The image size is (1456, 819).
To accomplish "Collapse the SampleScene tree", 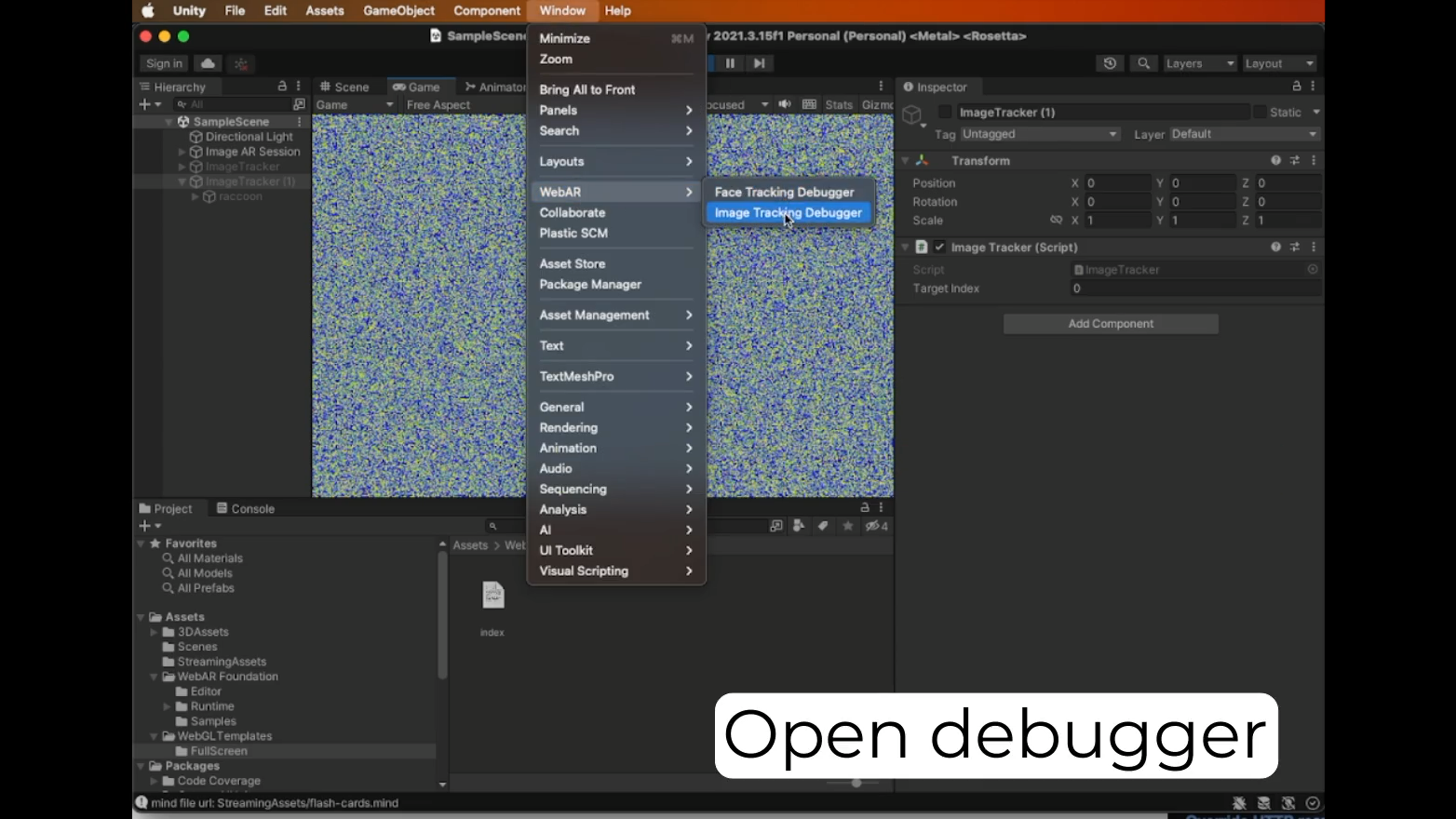I will [169, 122].
